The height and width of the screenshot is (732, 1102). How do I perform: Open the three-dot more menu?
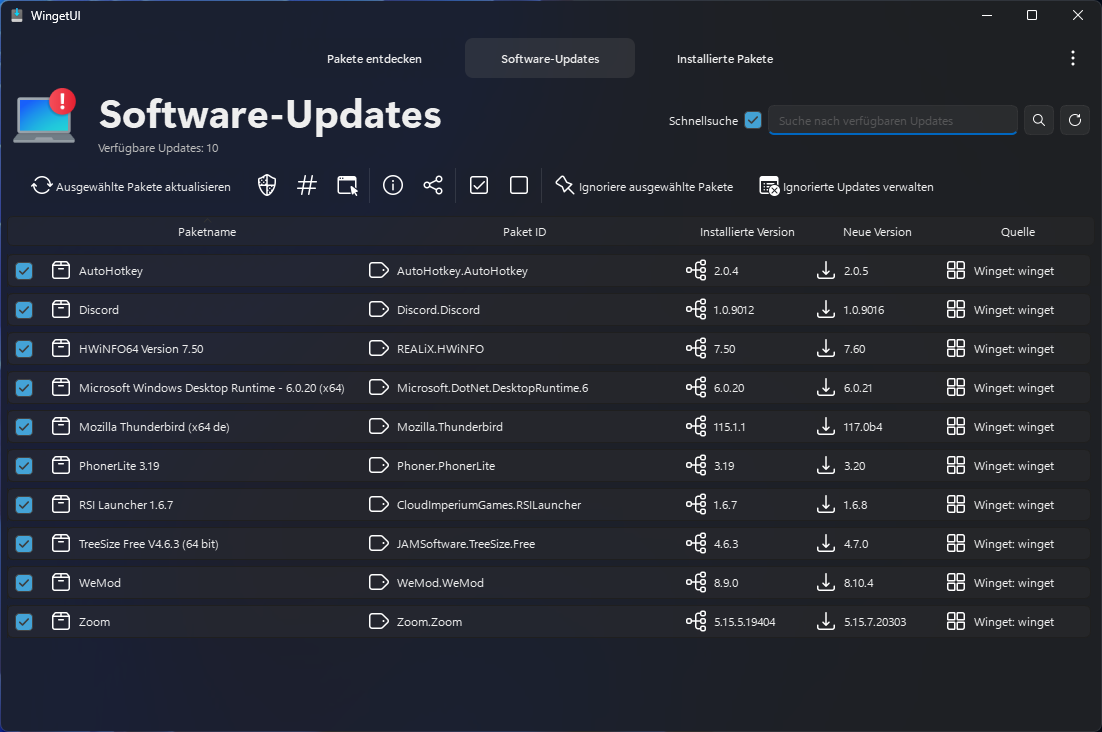pyautogui.click(x=1072, y=58)
